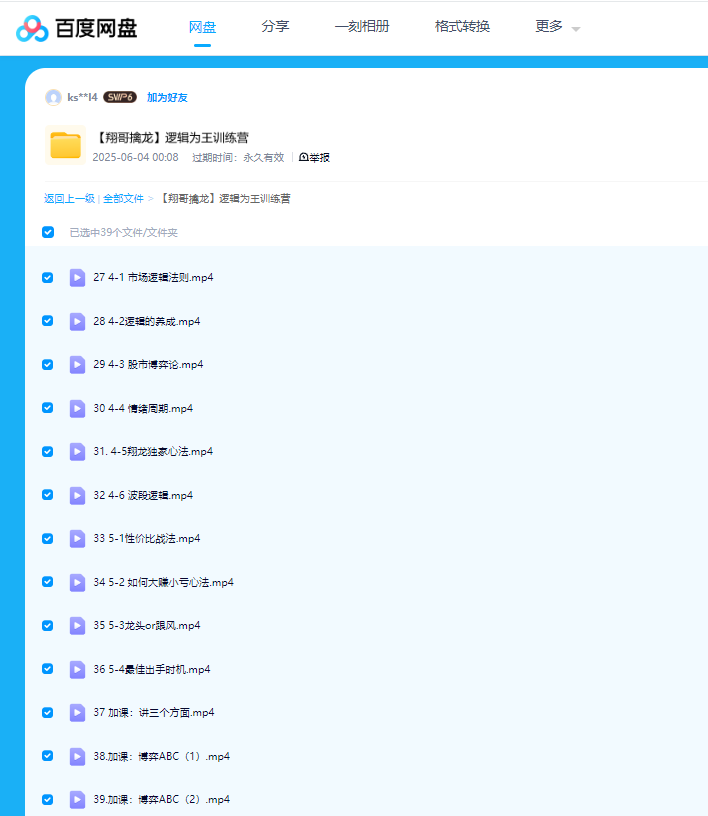Viewport: 708px width, 816px height.
Task: Expand the 更多 dropdown menu
Action: 557,27
